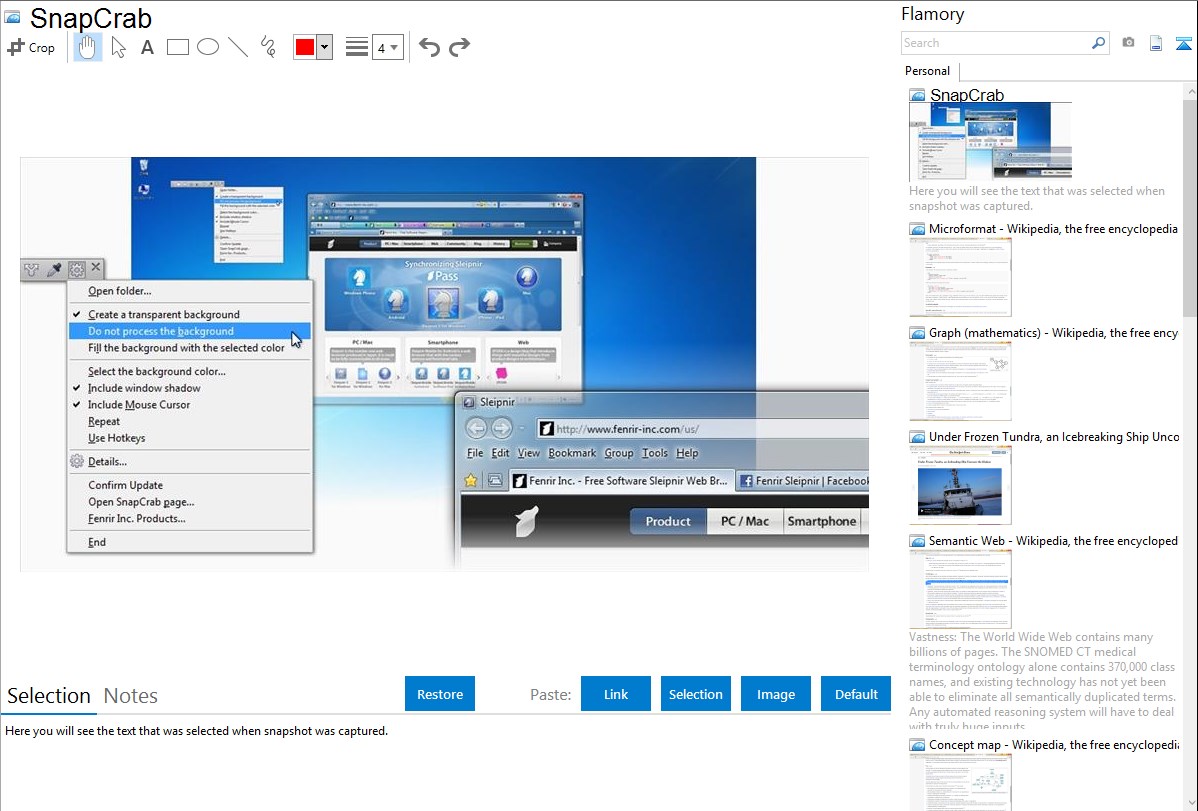Switch to the Selection tab
The height and width of the screenshot is (811, 1198).
click(49, 696)
